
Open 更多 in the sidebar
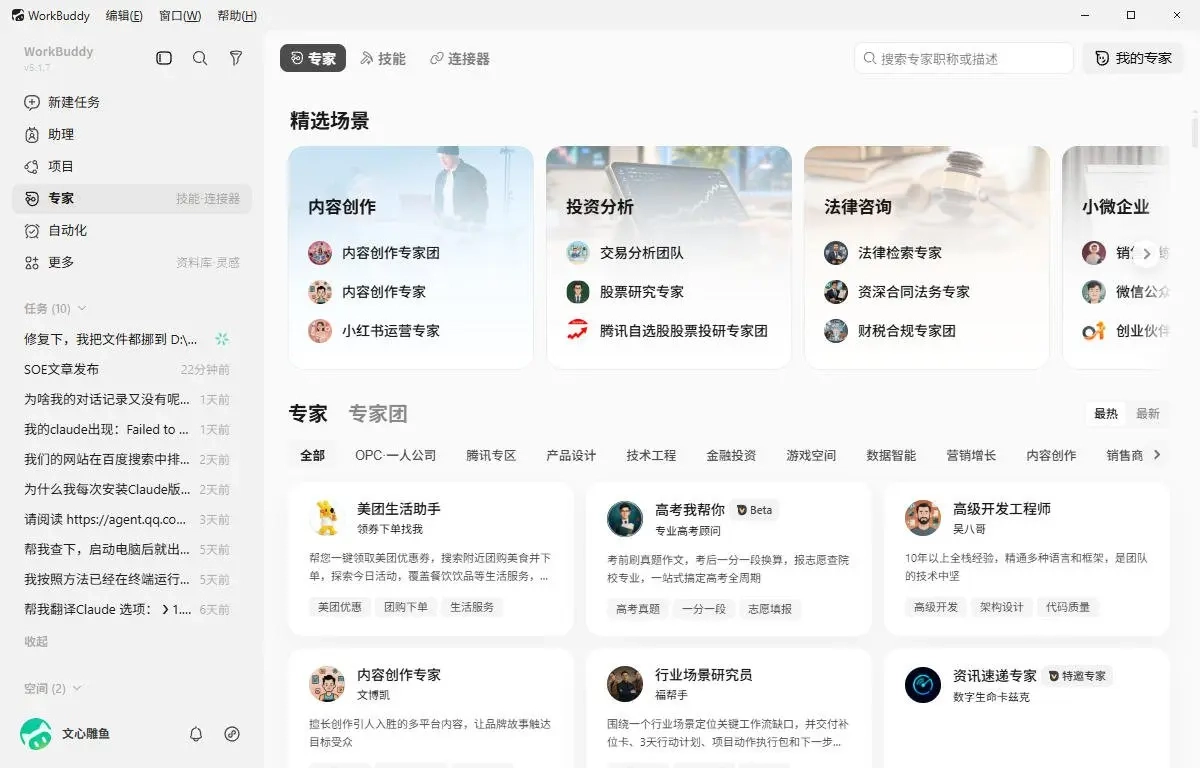(x=131, y=262)
